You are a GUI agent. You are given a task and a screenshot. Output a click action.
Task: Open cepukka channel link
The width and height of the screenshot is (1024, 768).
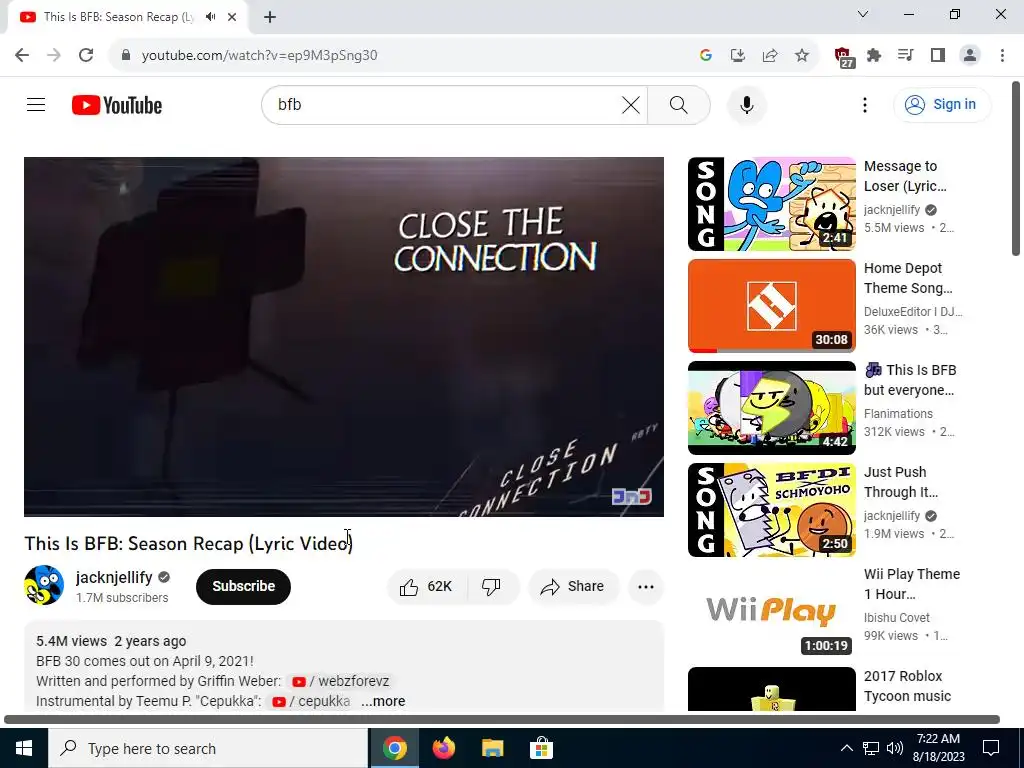pos(311,701)
